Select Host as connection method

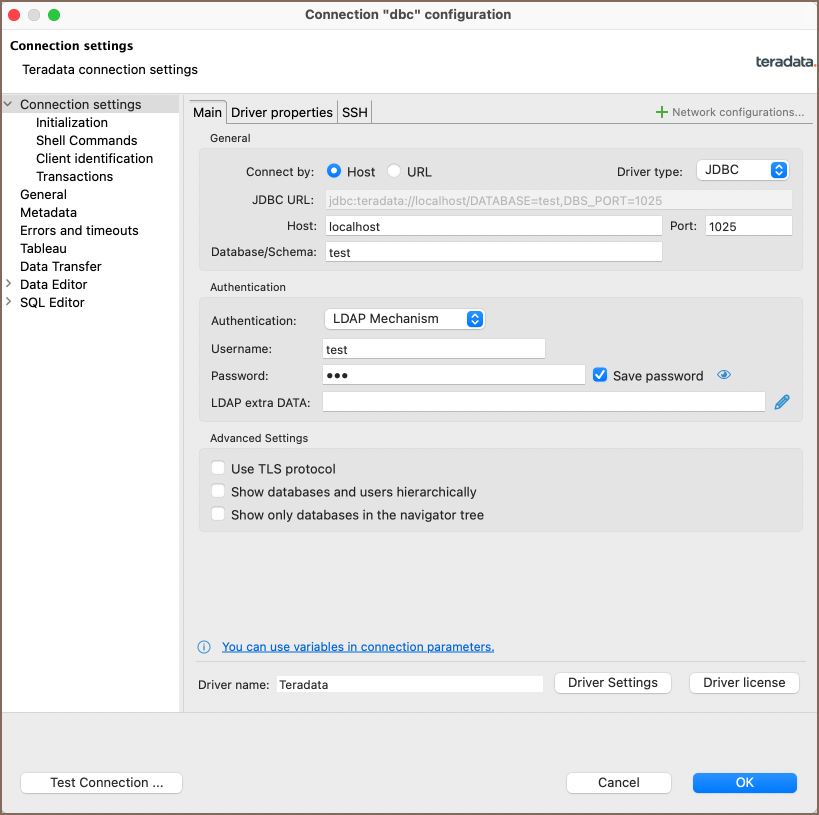tap(335, 171)
